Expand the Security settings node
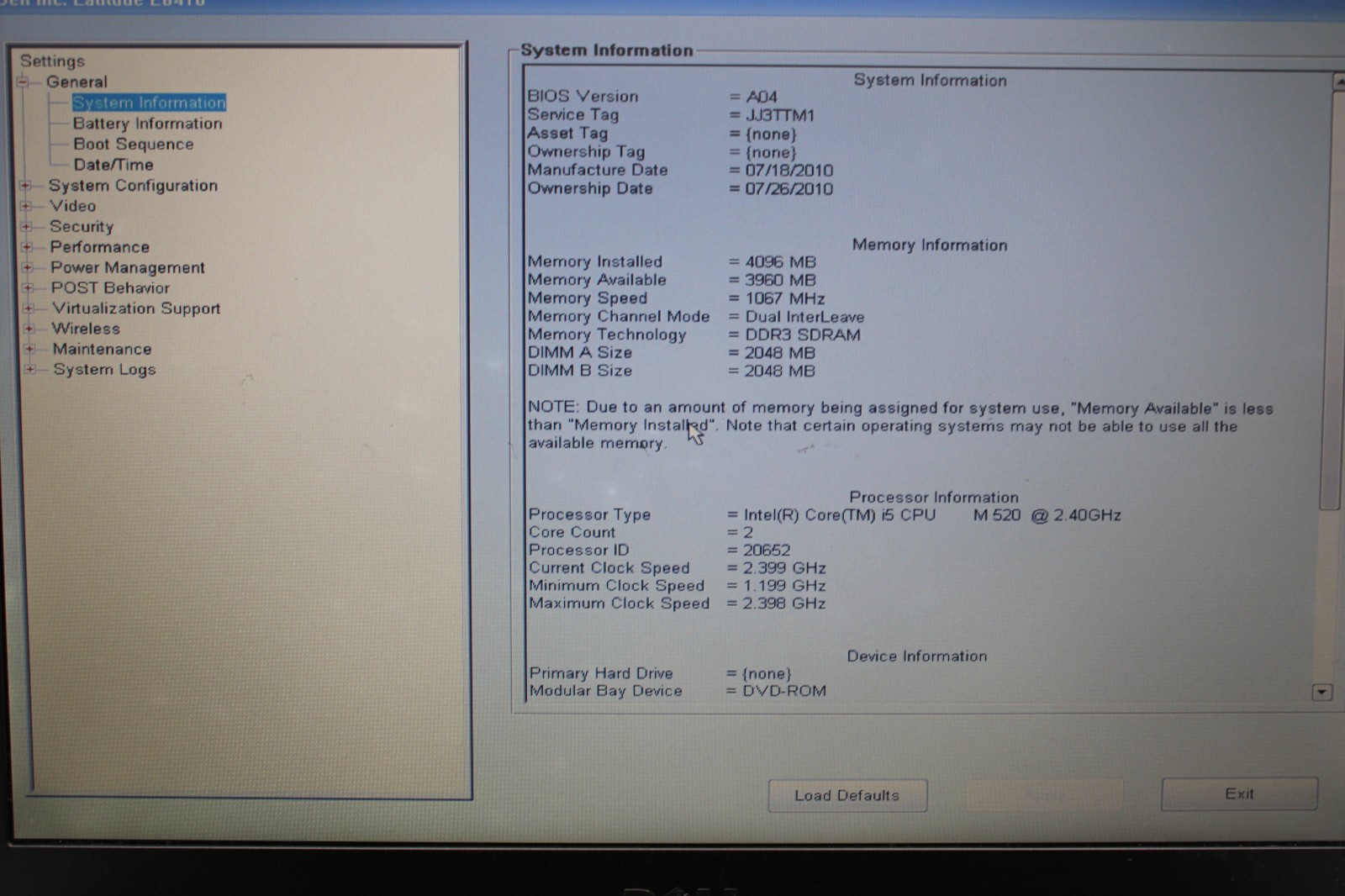The image size is (1345, 896). [26, 226]
